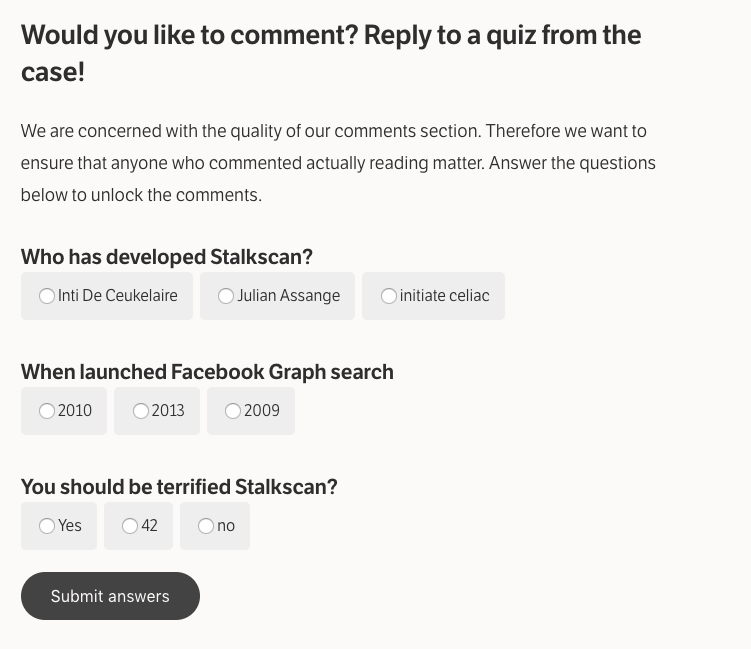The width and height of the screenshot is (751, 649).
Task: Select the Yes radio button
Action: [x=47, y=526]
